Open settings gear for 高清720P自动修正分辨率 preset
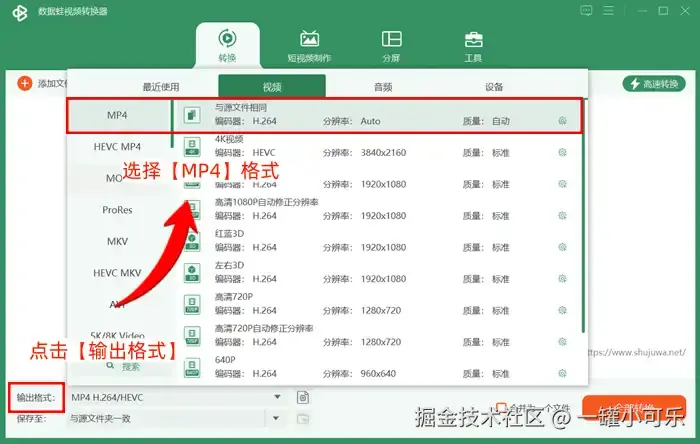 click(x=562, y=342)
